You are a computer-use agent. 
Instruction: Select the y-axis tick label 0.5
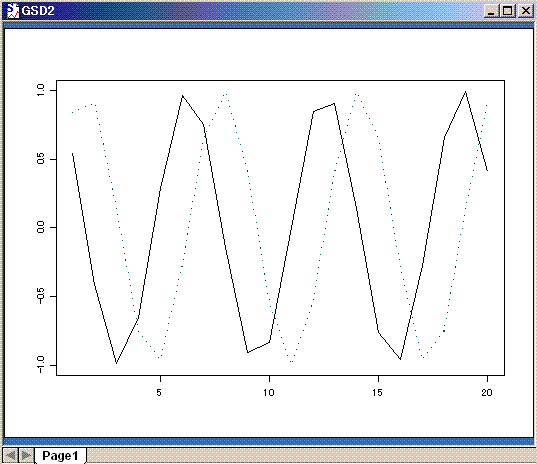pyautogui.click(x=41, y=159)
